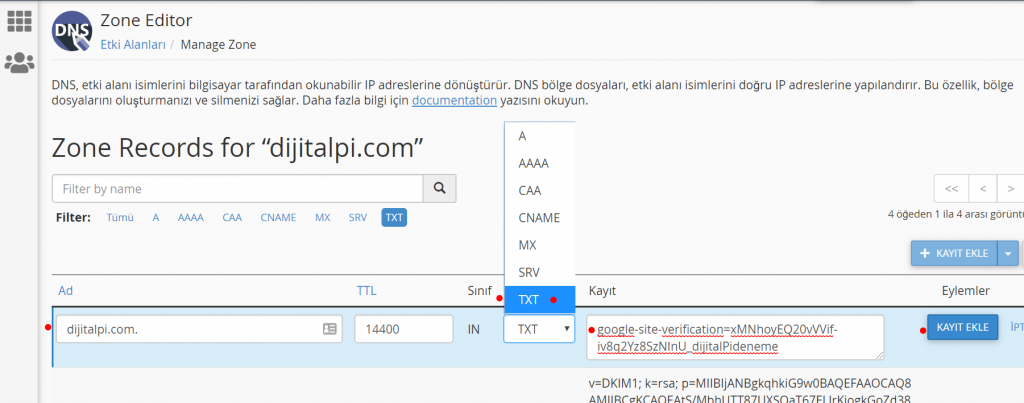Image resolution: width=1024 pixels, height=403 pixels.
Task: Click the Eylemler column header
Action: coord(966,291)
